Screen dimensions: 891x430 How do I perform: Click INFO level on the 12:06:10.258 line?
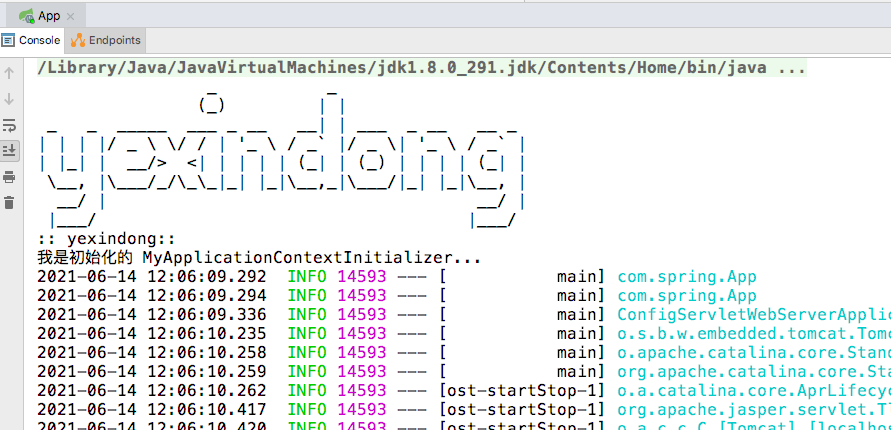click(307, 352)
